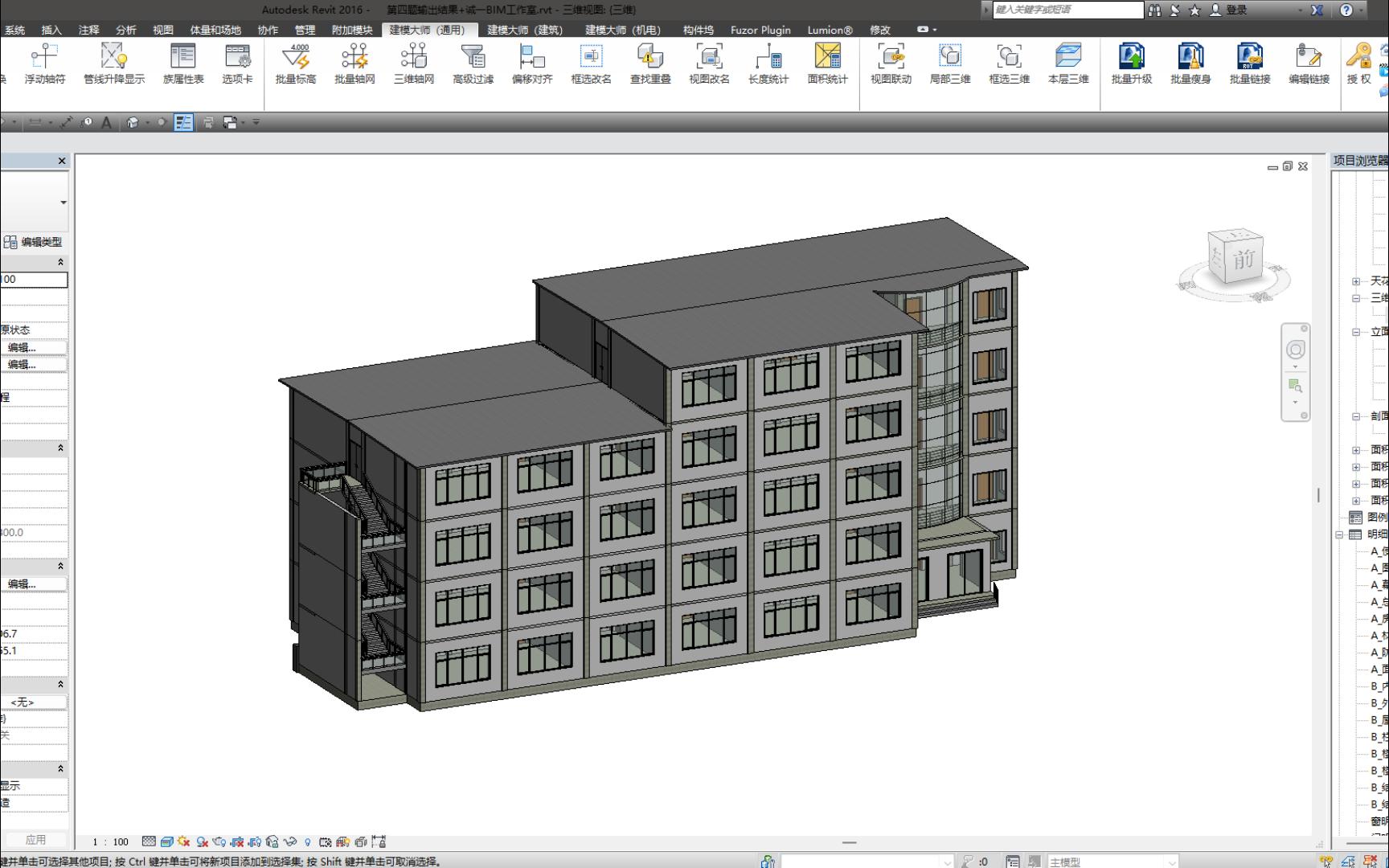Close the Properties palette with X
This screenshot has width=1389, height=868.
[x=62, y=161]
